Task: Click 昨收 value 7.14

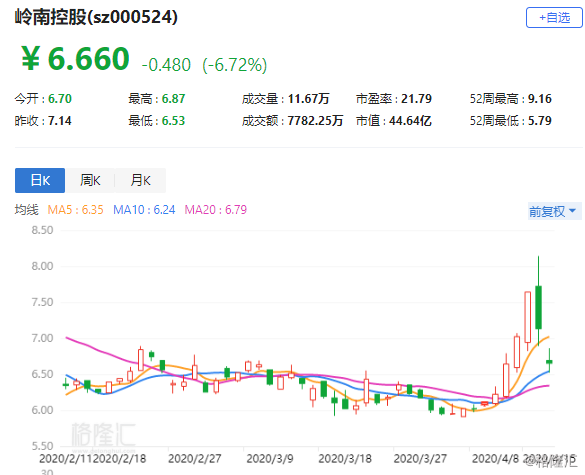Action: click(x=60, y=121)
